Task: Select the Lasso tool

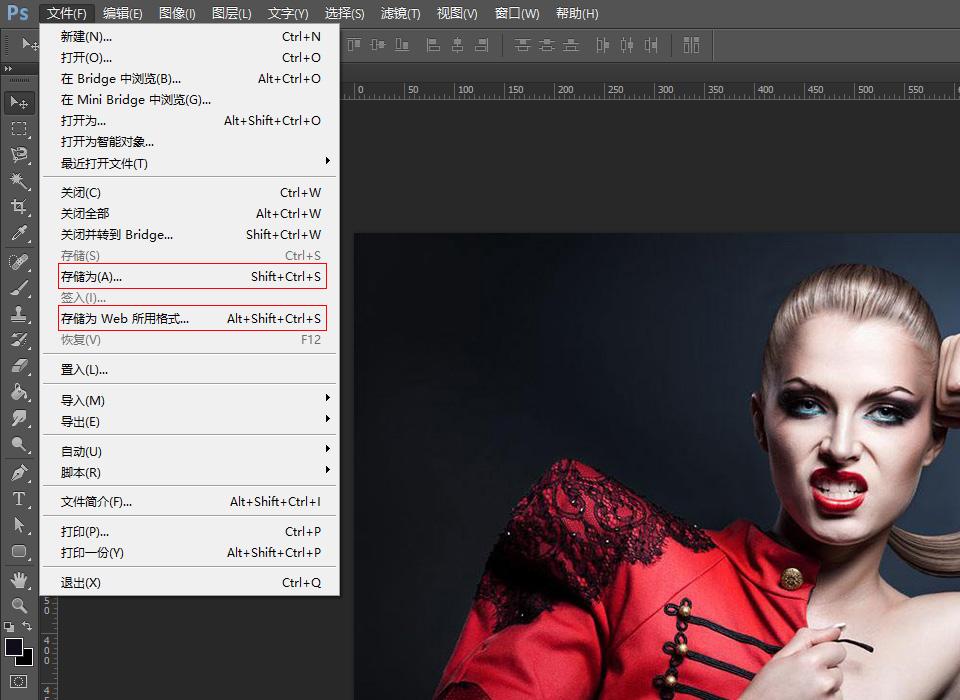Action: click(19, 155)
